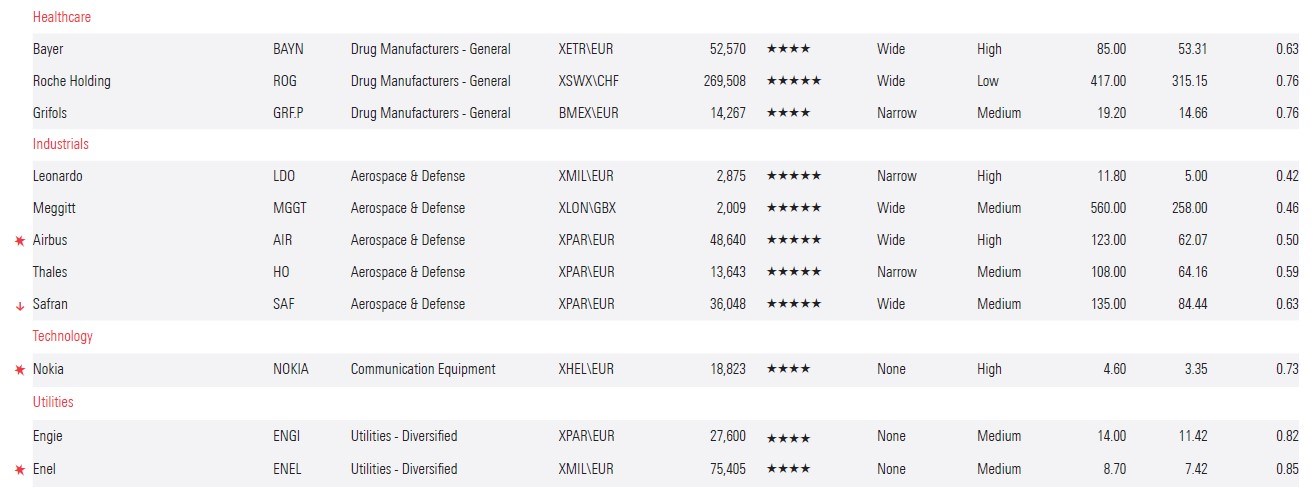Screen dimensions: 1314x490
Task: Click the red down arrow beside Safran
Action: 19,306
